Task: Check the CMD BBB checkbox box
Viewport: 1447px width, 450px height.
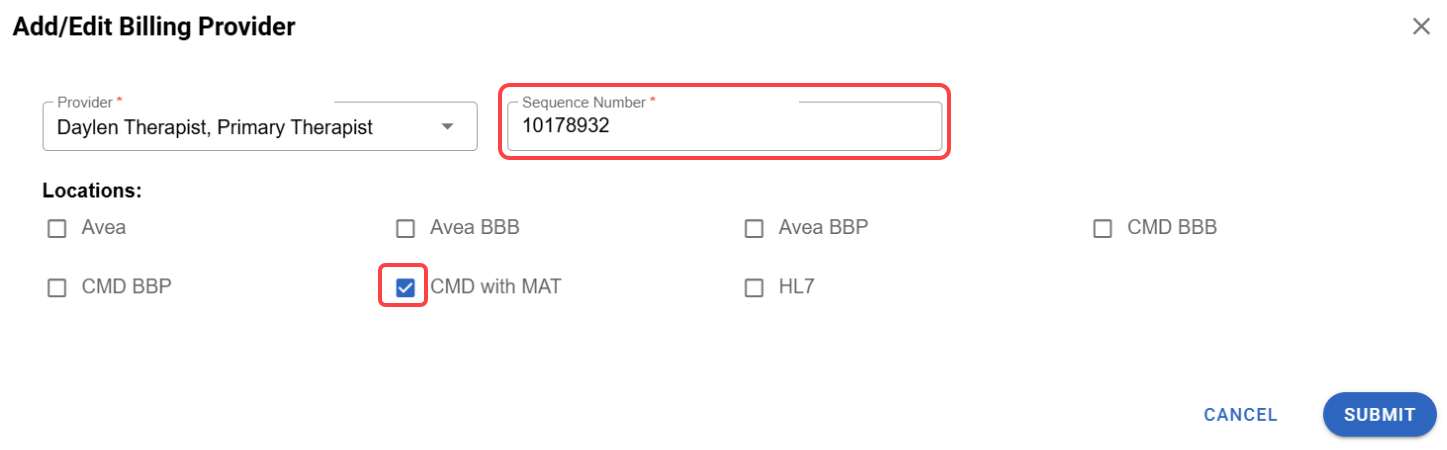Action: (1102, 229)
